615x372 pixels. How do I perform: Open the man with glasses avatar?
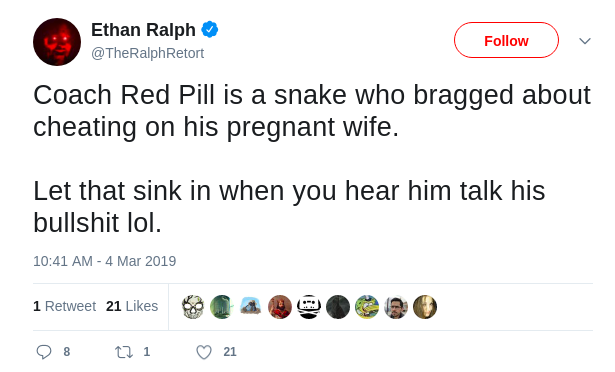click(x=396, y=306)
